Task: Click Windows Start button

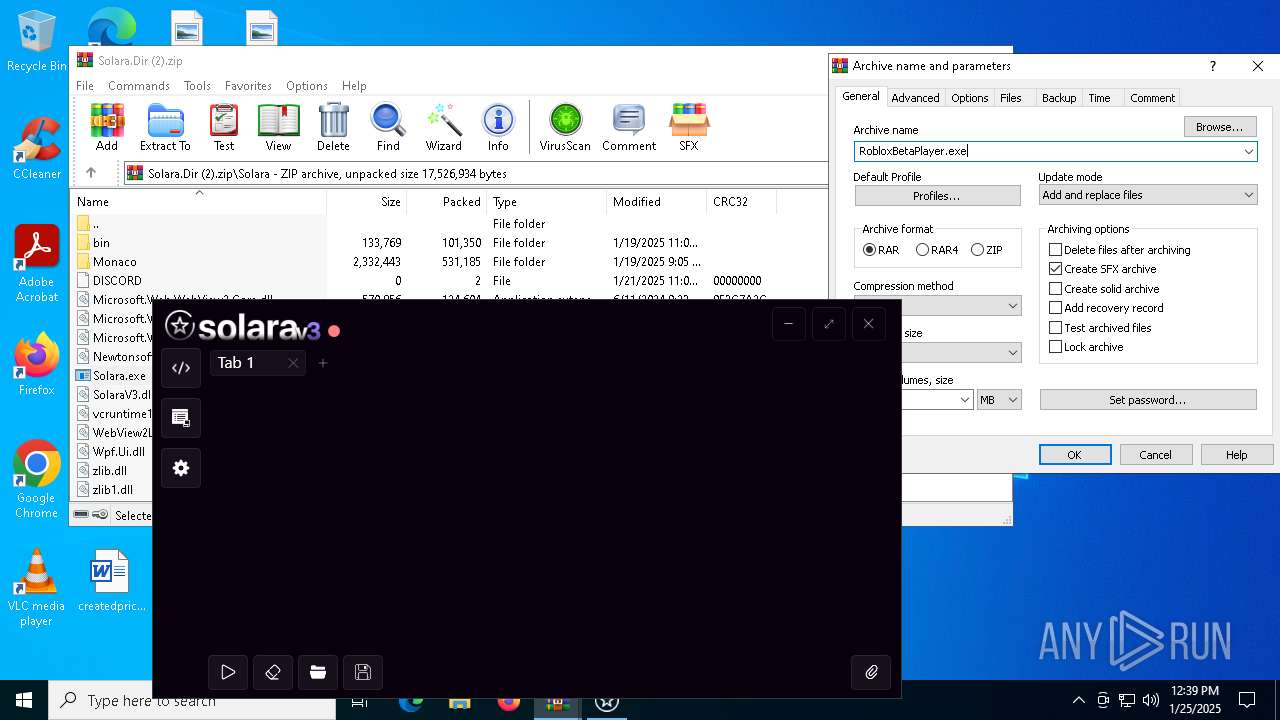Action: tap(24, 700)
